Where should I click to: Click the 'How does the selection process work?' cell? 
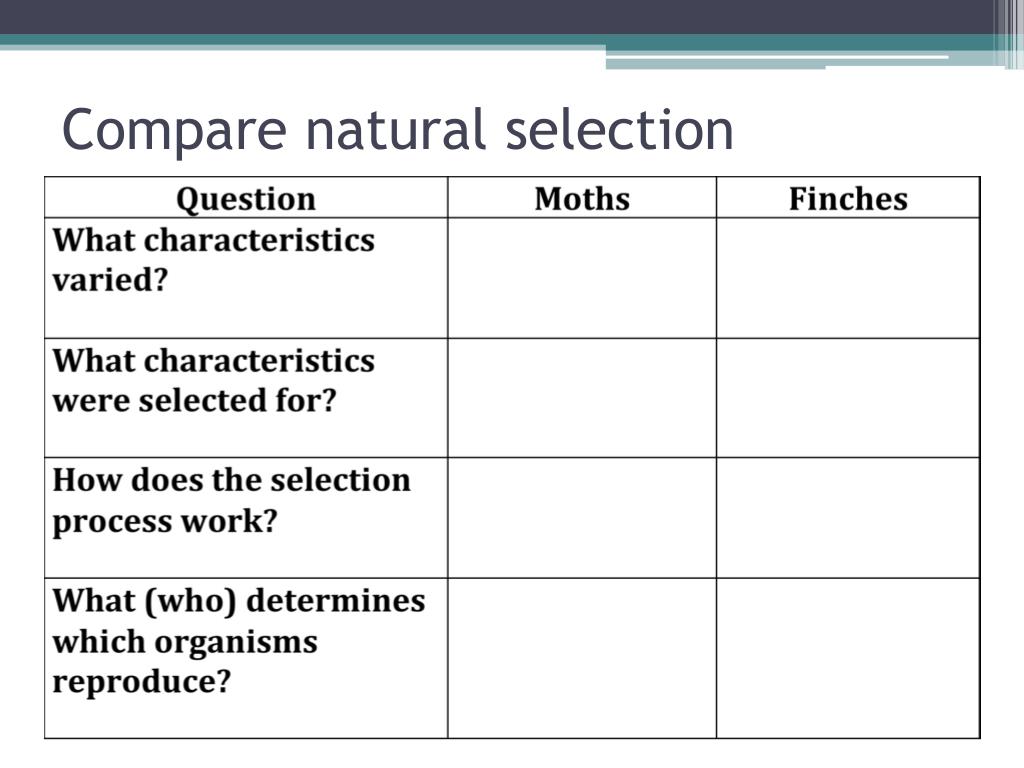(x=246, y=518)
